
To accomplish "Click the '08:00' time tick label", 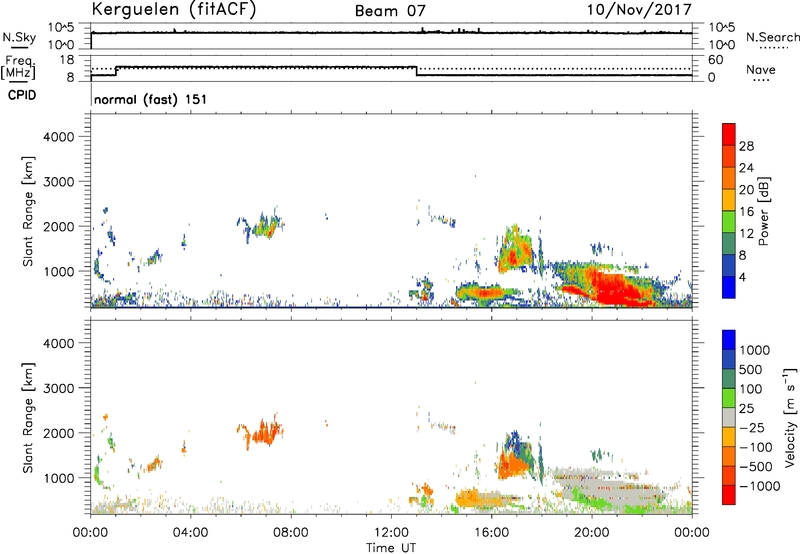I will (291, 533).
